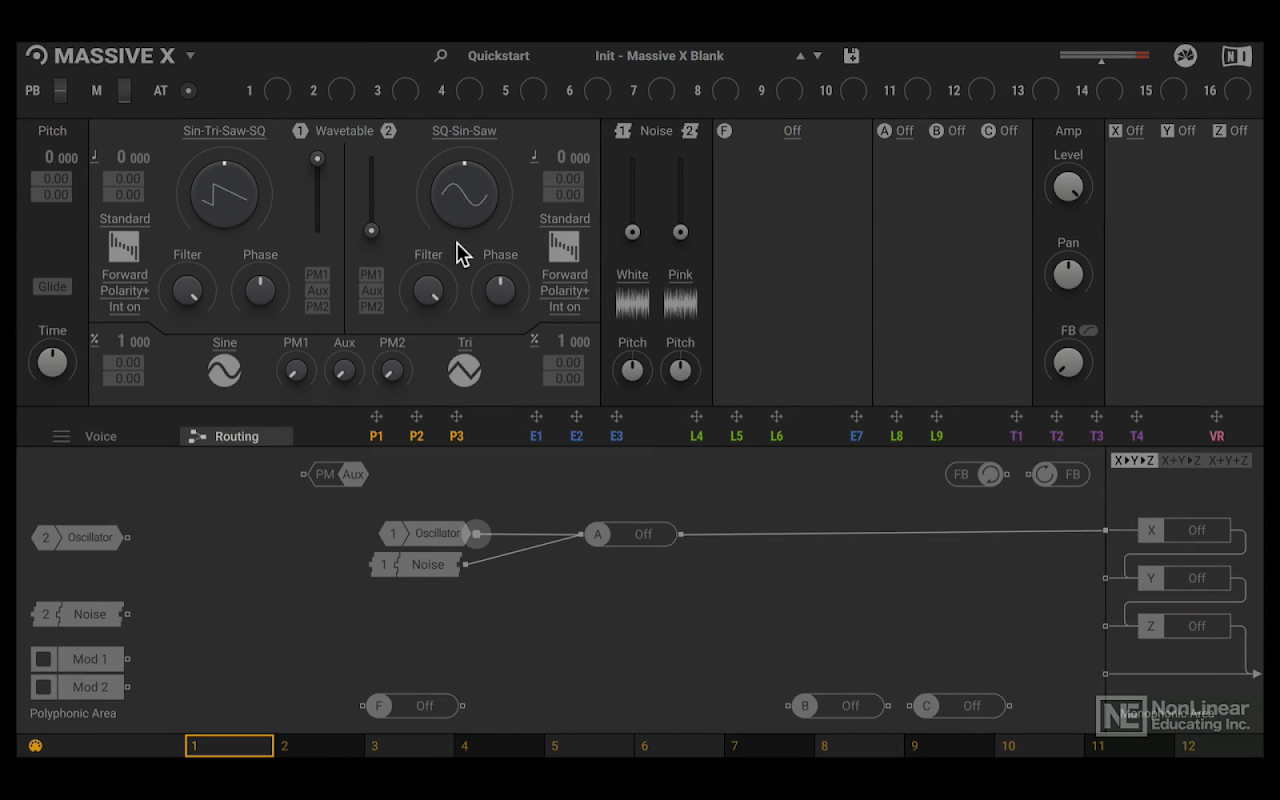Open the White noise source selector
Viewport: 1280px width, 800px height.
tap(632, 275)
